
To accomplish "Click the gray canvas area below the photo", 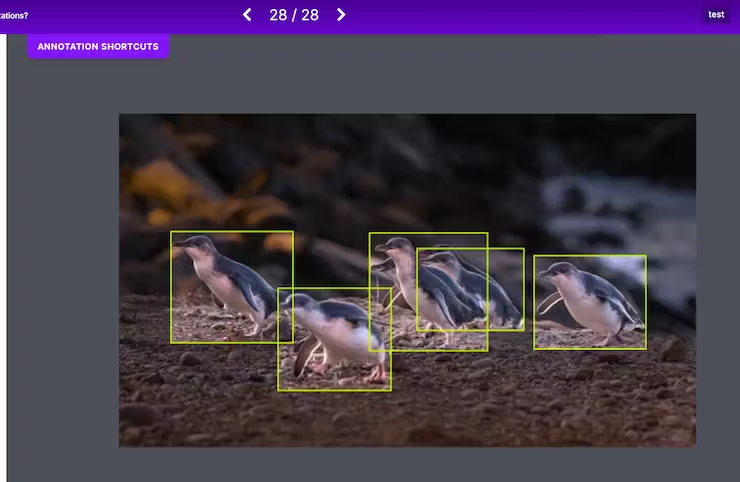I will tap(400, 463).
